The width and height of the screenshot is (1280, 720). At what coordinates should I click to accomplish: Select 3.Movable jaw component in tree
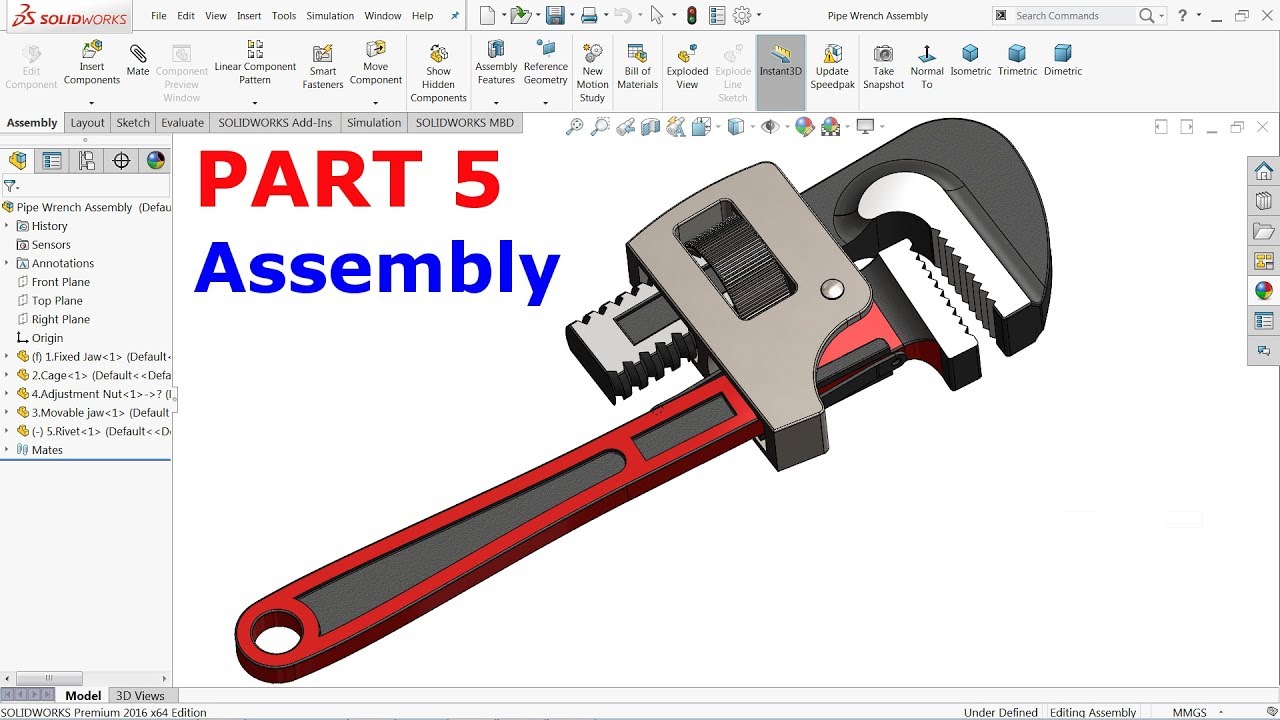[x=93, y=412]
